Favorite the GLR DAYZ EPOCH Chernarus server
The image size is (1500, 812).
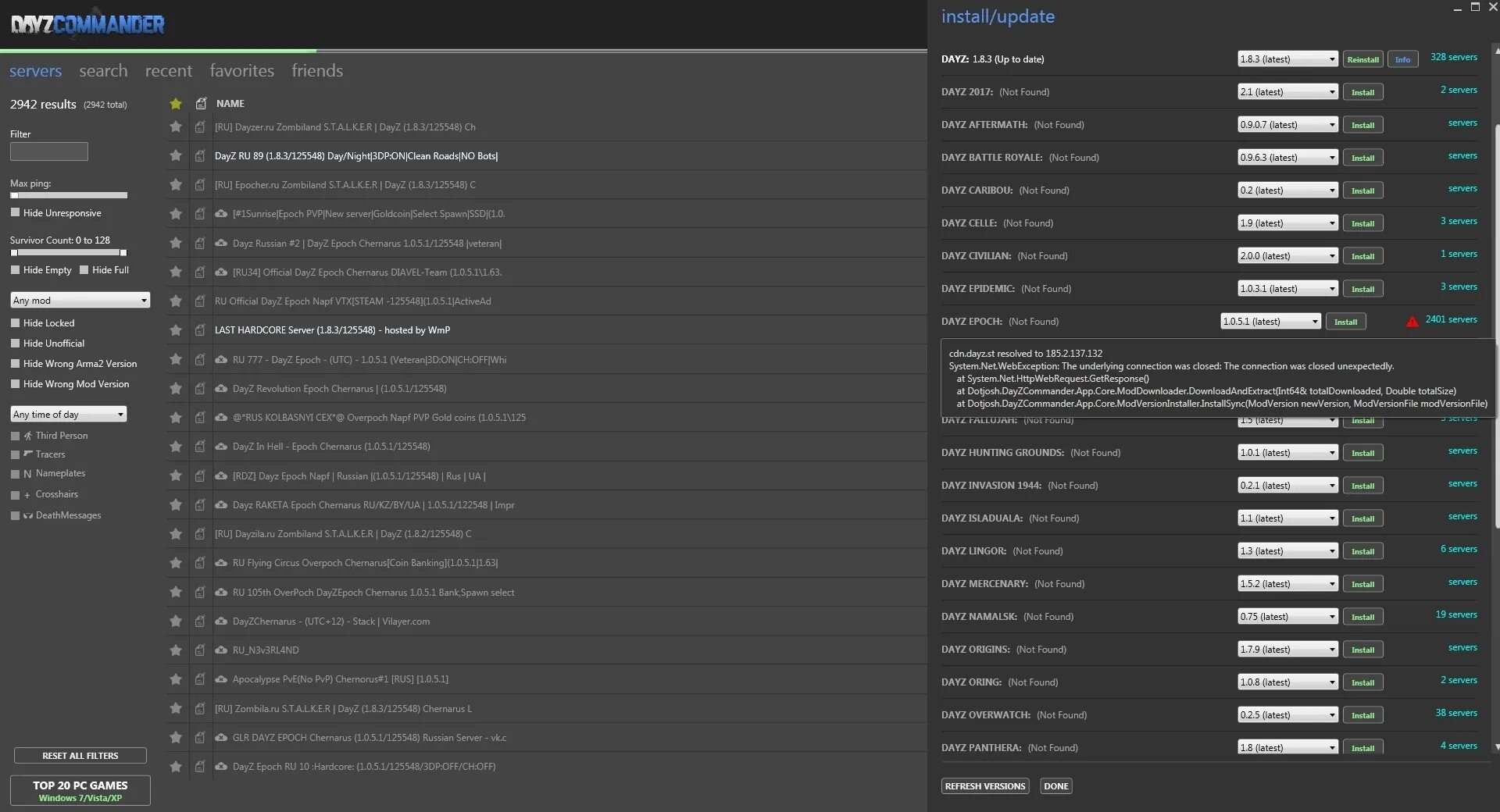click(176, 737)
